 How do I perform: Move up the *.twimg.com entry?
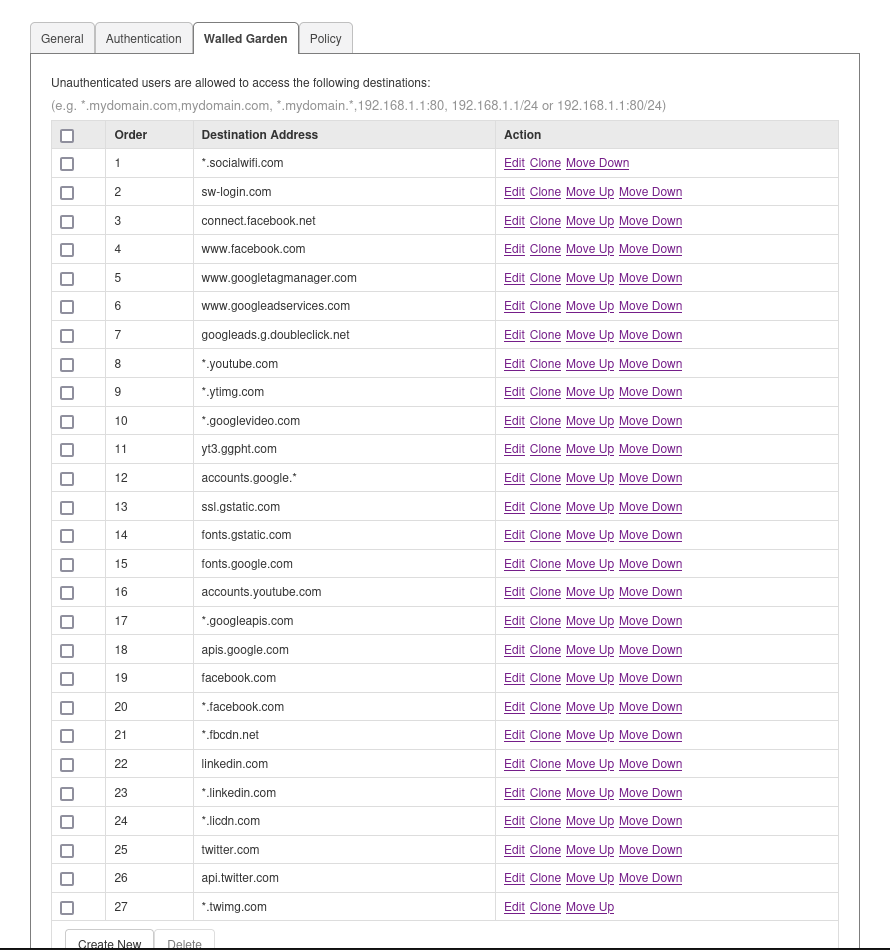(x=589, y=907)
